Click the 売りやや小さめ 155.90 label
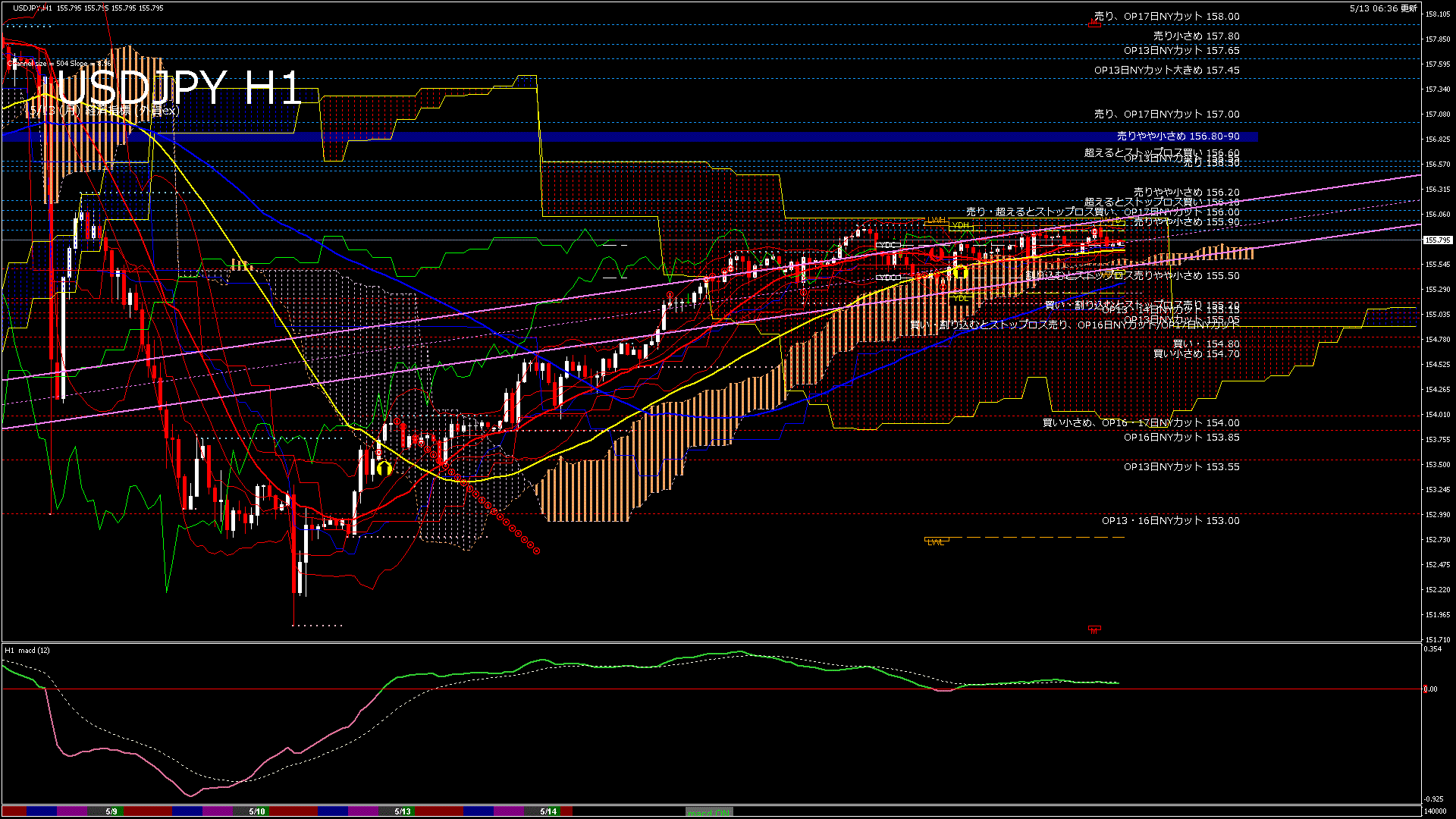The width and height of the screenshot is (1456, 819). (1186, 222)
